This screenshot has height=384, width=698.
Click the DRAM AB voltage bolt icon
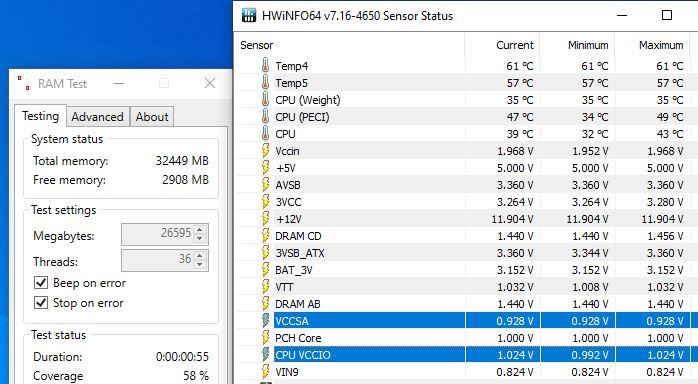click(265, 303)
